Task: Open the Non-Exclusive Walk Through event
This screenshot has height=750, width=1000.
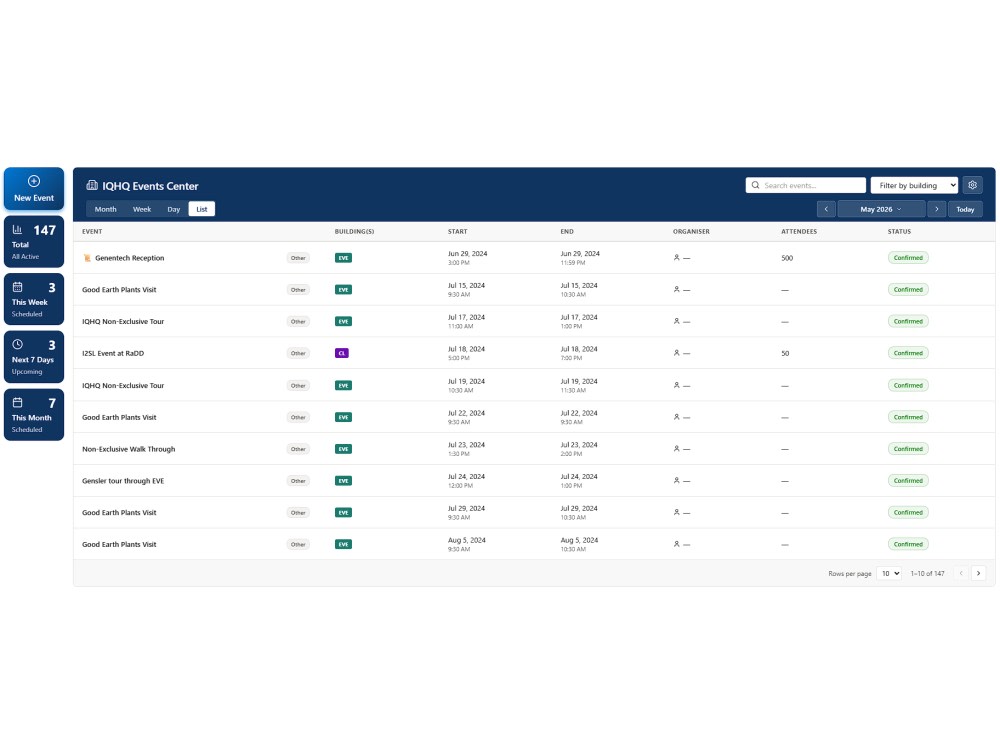Action: tap(128, 449)
